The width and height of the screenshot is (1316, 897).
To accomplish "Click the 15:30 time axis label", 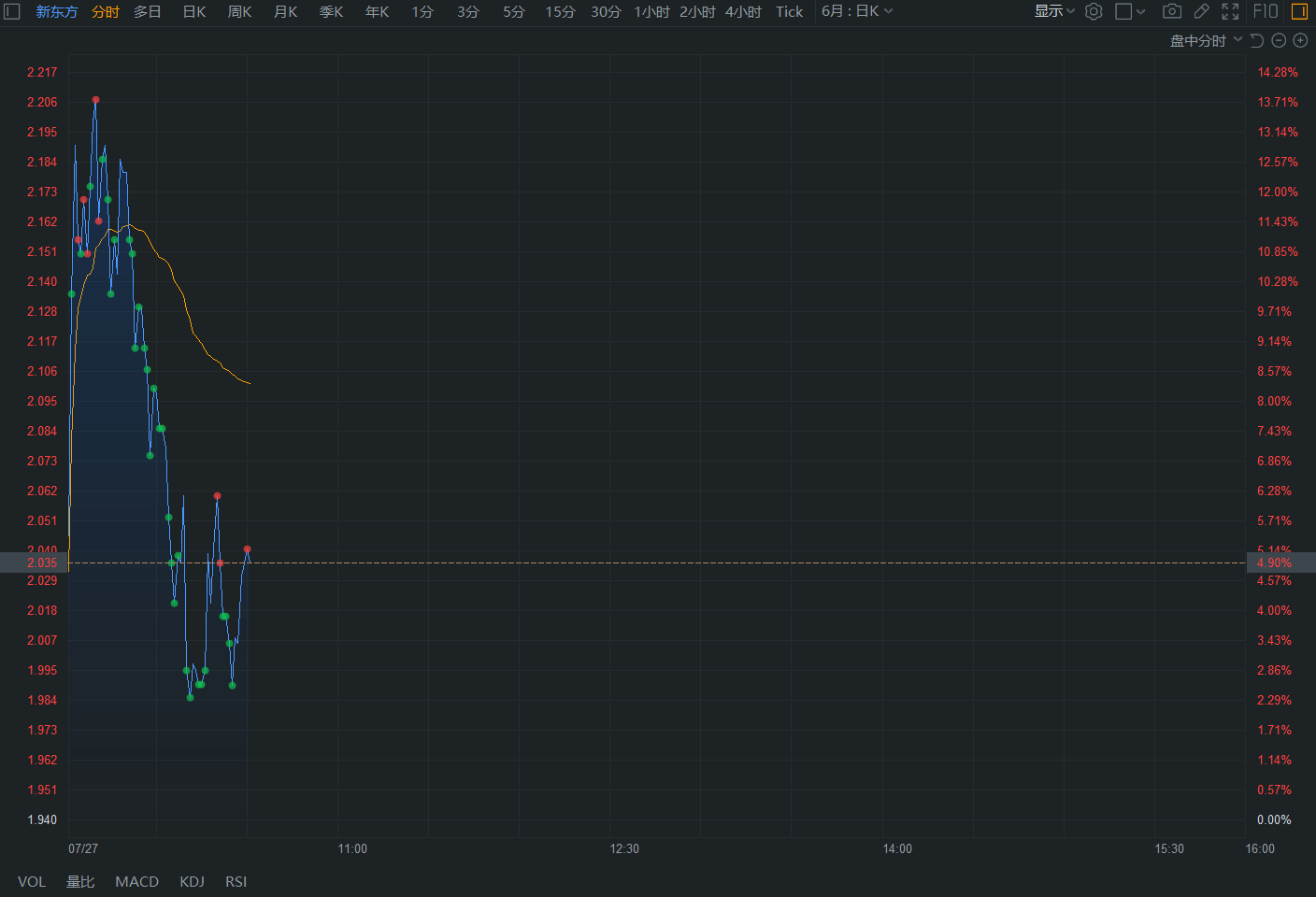I will (1169, 848).
